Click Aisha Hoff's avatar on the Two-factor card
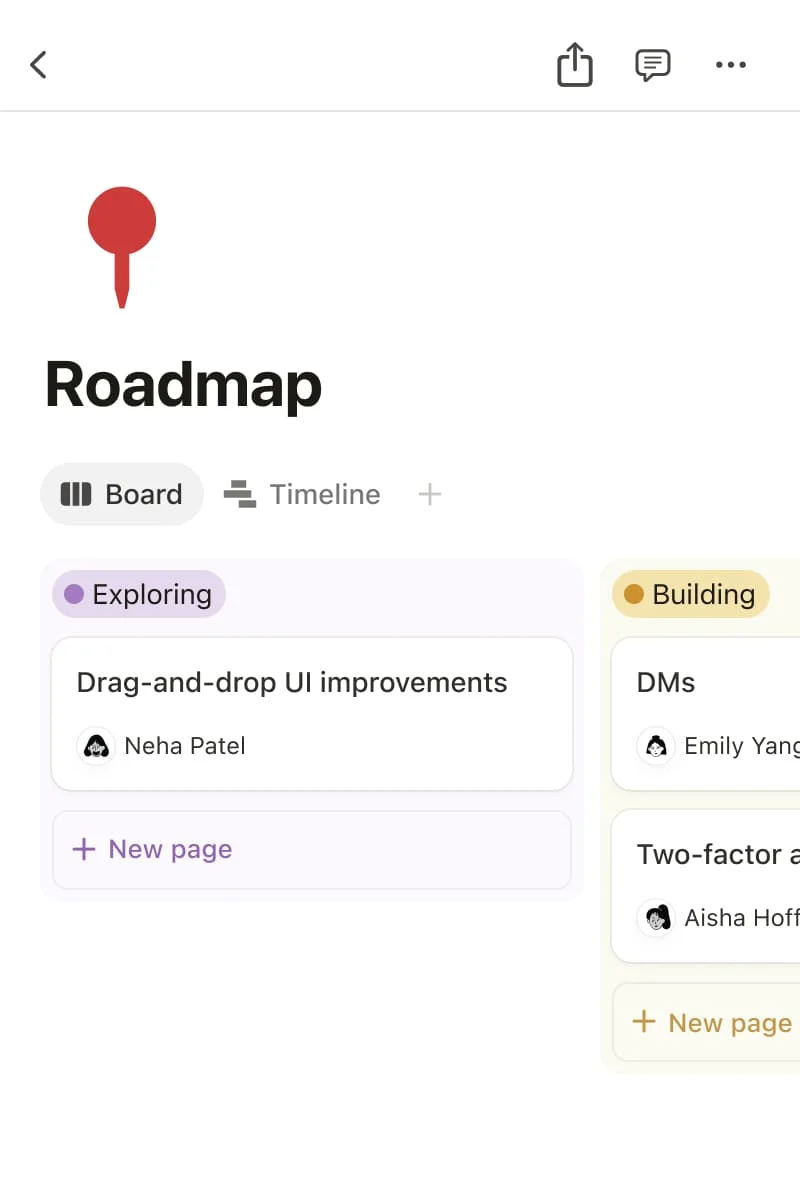800x1200 pixels. pos(656,917)
